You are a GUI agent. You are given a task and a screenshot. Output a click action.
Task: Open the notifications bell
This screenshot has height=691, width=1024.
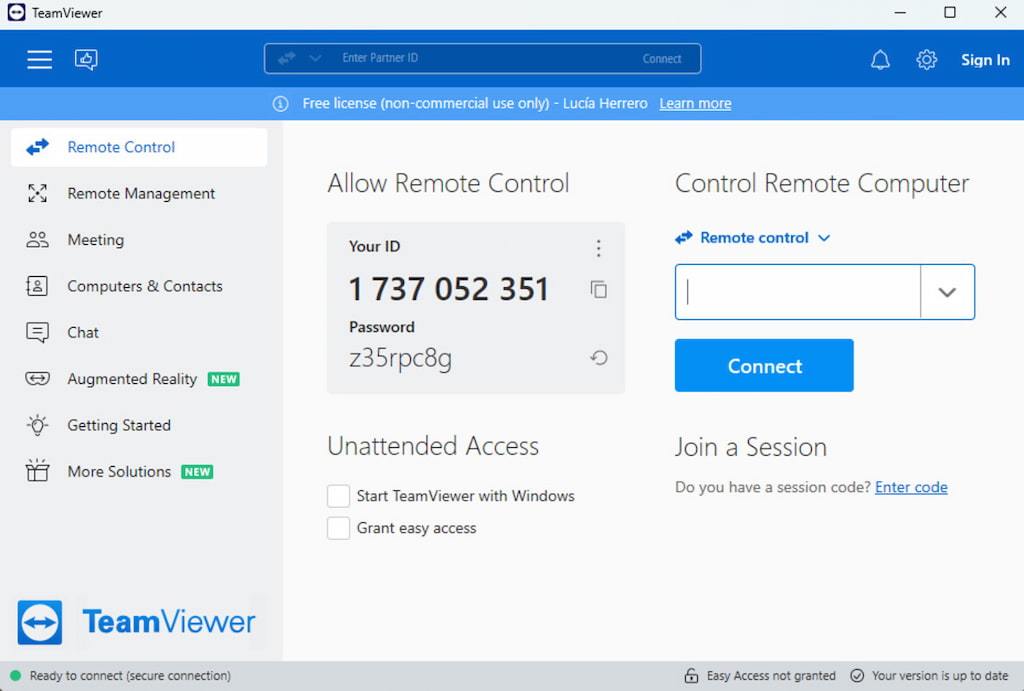coord(880,59)
